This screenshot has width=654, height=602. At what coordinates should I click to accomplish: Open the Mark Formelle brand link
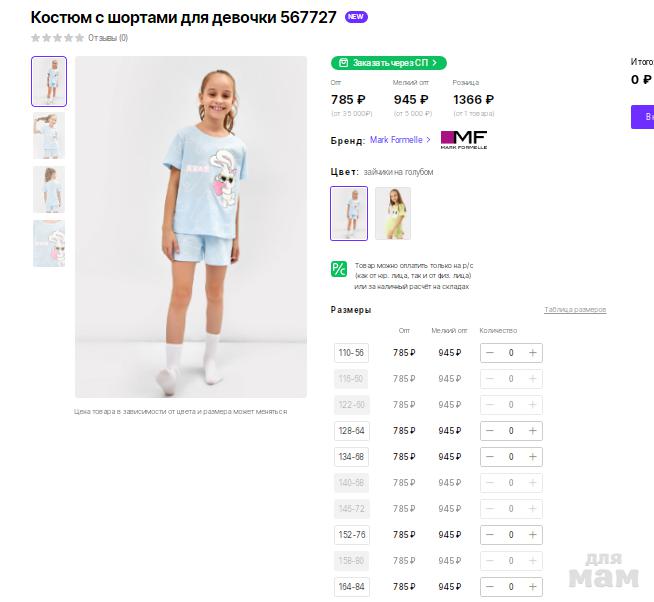400,140
